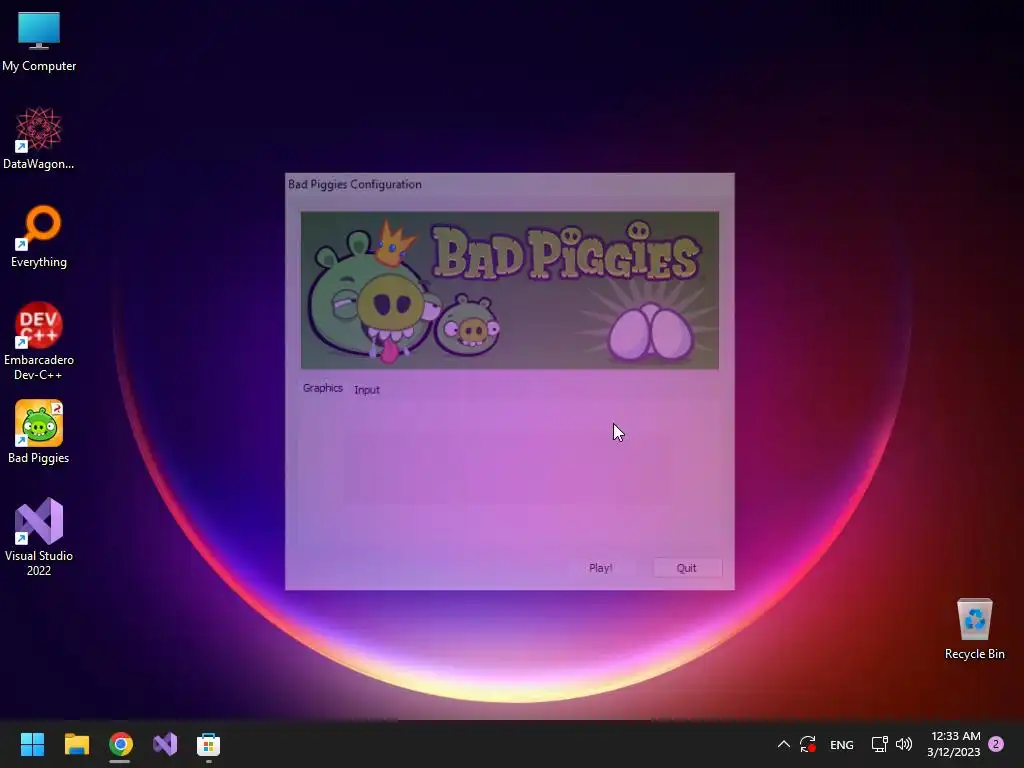The height and width of the screenshot is (768, 1024).
Task: Open the network tray icon
Action: pos(879,744)
